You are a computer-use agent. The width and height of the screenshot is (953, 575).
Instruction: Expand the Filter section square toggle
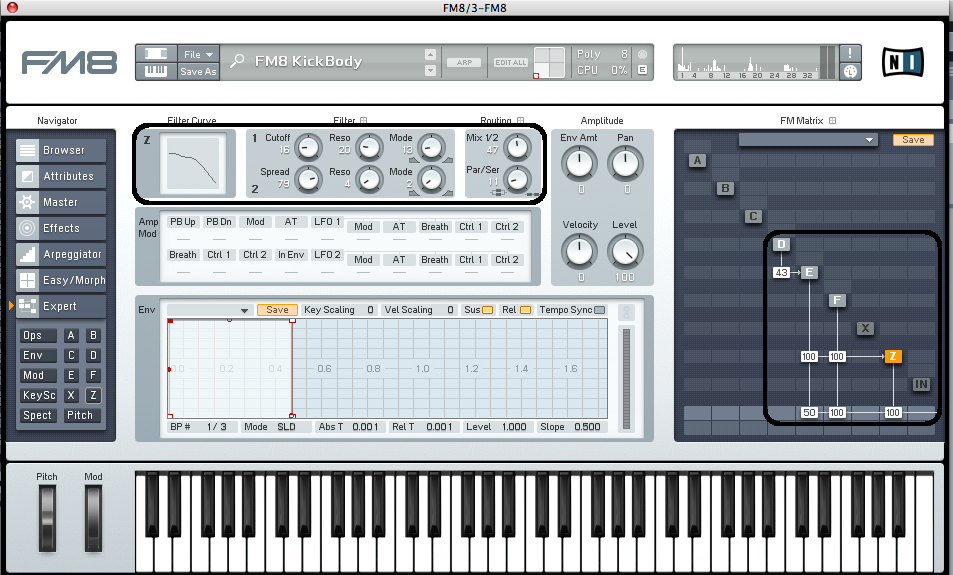[363, 120]
